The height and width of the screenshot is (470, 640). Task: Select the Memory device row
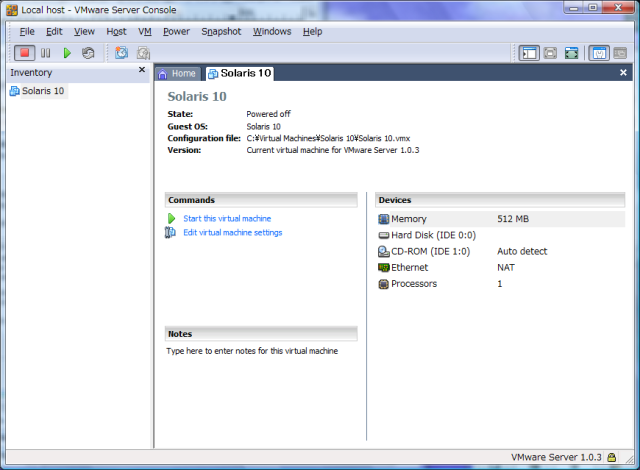[x=409, y=219]
